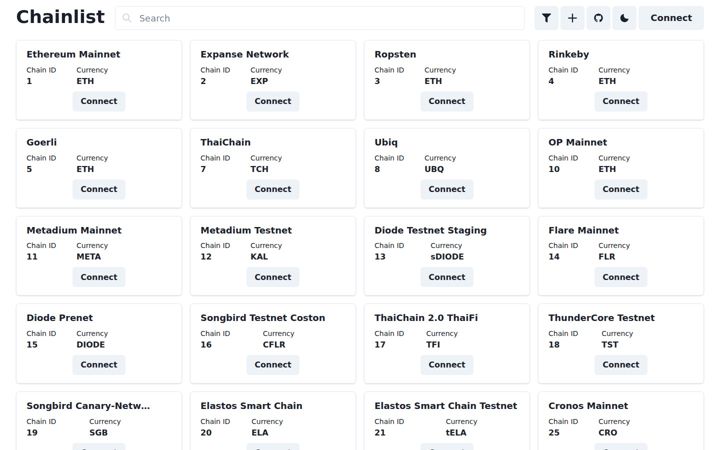This screenshot has width=720, height=450.
Task: Click the Chainlist logo title
Action: click(60, 17)
